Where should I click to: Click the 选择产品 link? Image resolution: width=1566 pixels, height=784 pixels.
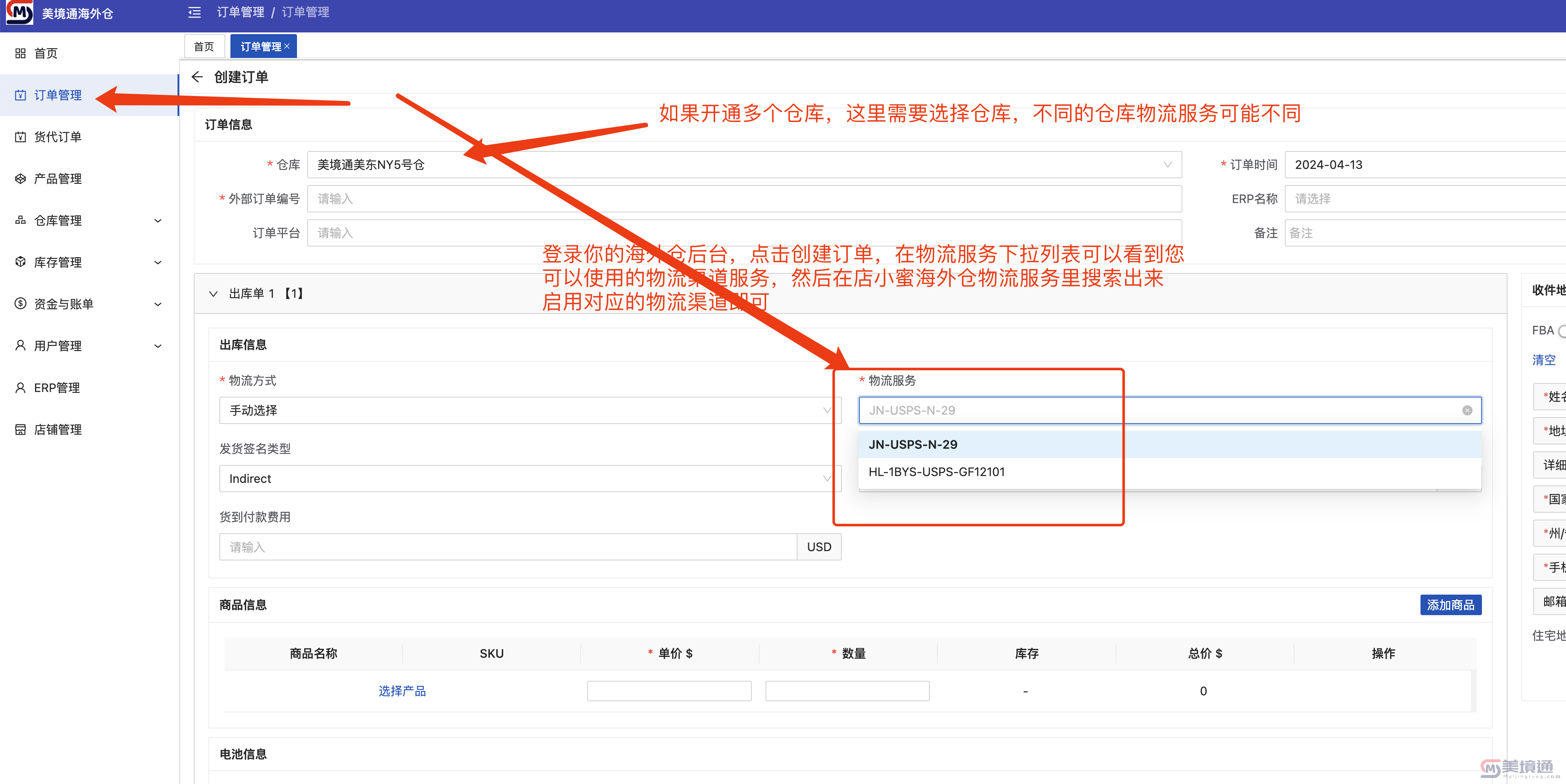click(x=402, y=691)
